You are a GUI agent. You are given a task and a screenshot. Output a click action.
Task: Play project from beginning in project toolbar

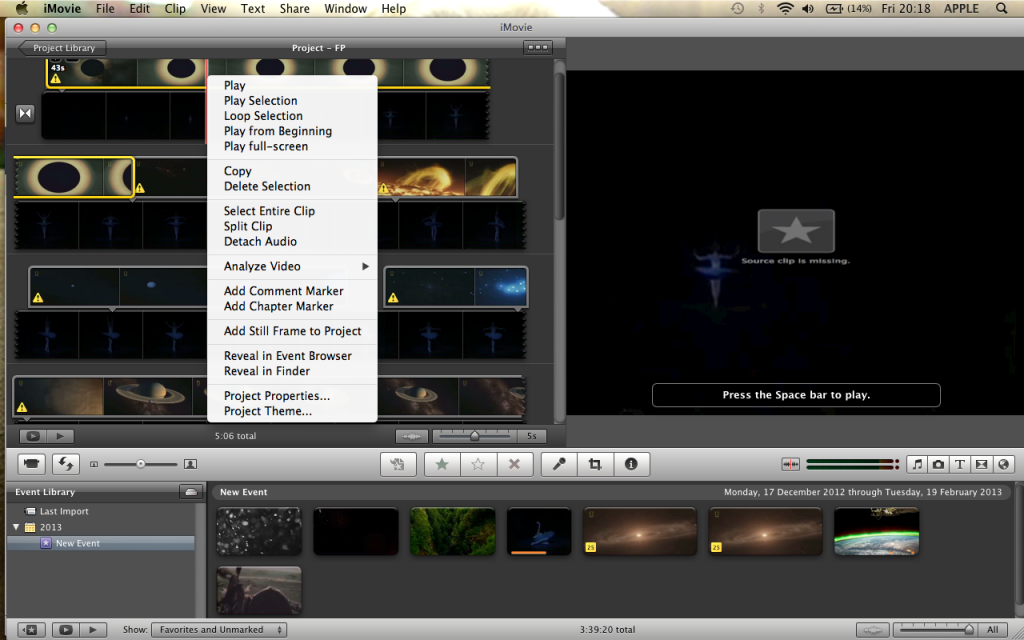point(60,436)
